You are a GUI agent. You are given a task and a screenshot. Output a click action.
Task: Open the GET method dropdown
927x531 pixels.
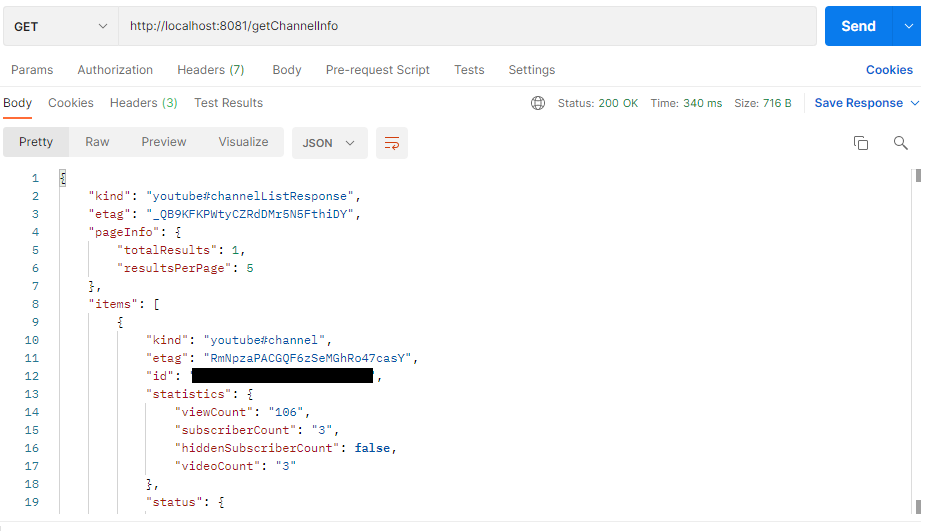(x=61, y=26)
